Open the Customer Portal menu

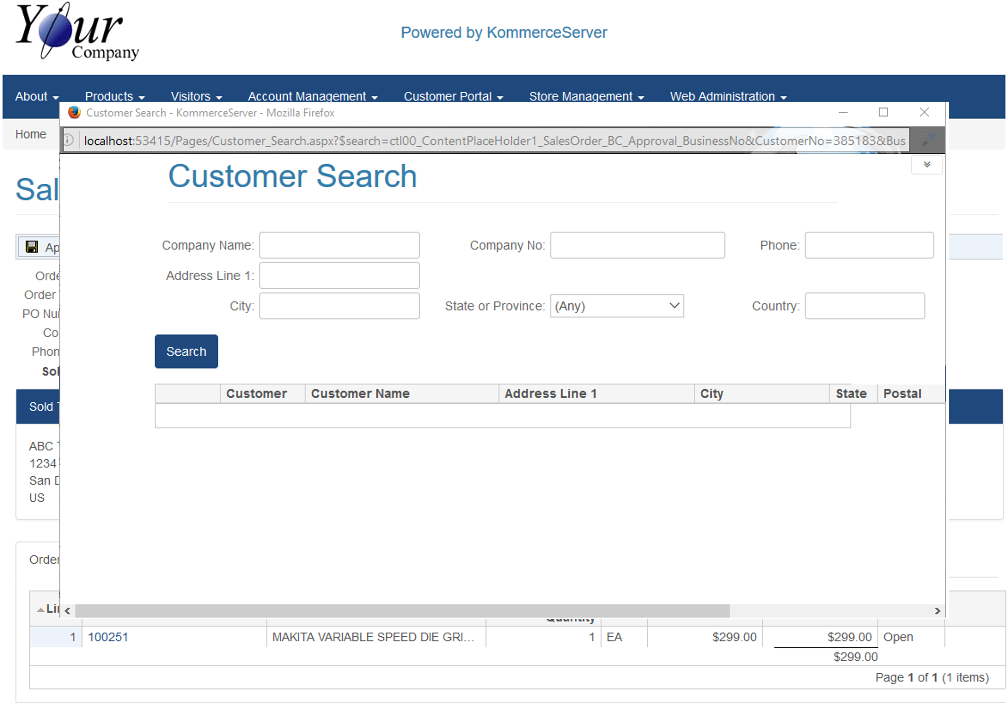[452, 97]
